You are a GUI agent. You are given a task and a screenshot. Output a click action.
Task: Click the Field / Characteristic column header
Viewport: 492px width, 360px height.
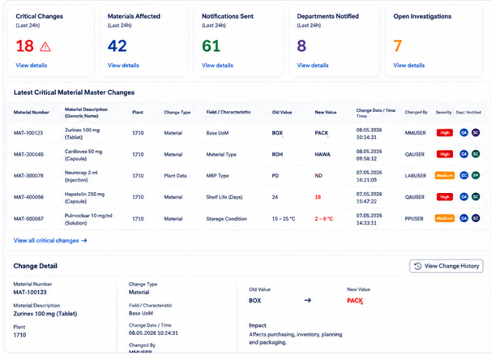pyautogui.click(x=228, y=112)
